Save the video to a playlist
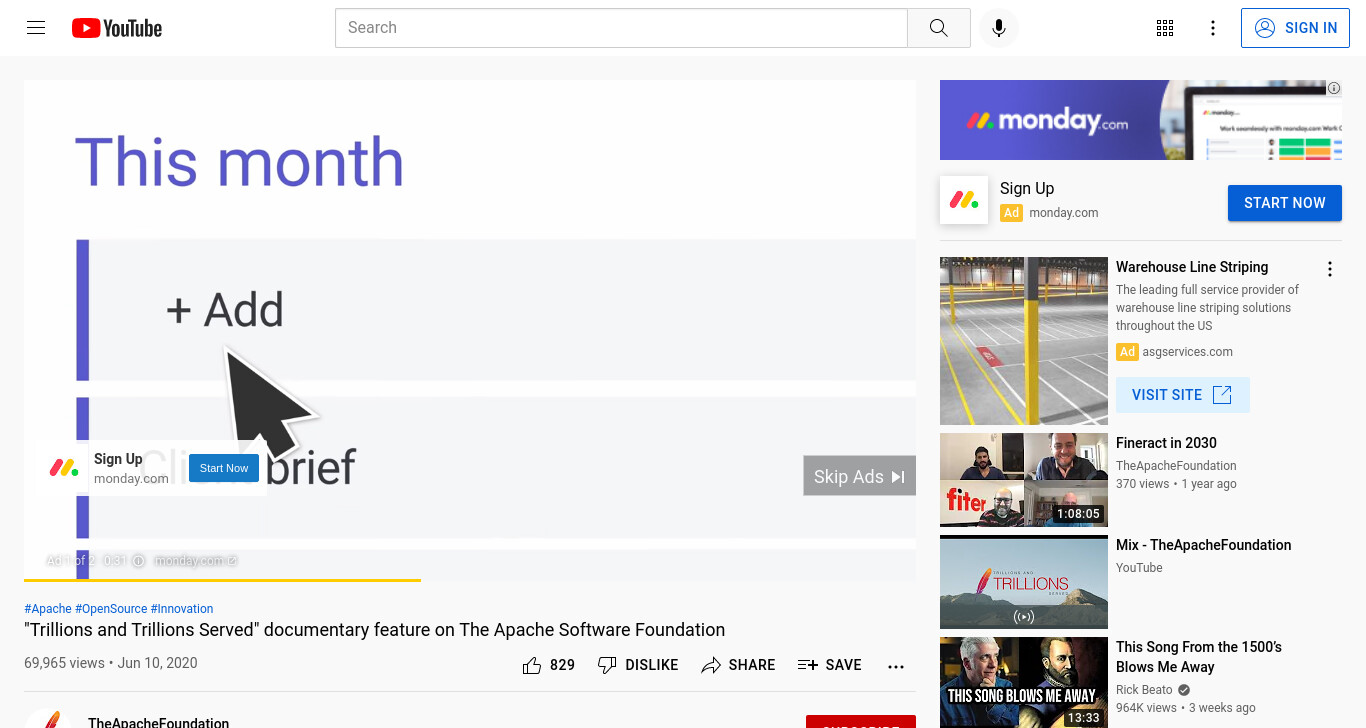 pyautogui.click(x=830, y=665)
